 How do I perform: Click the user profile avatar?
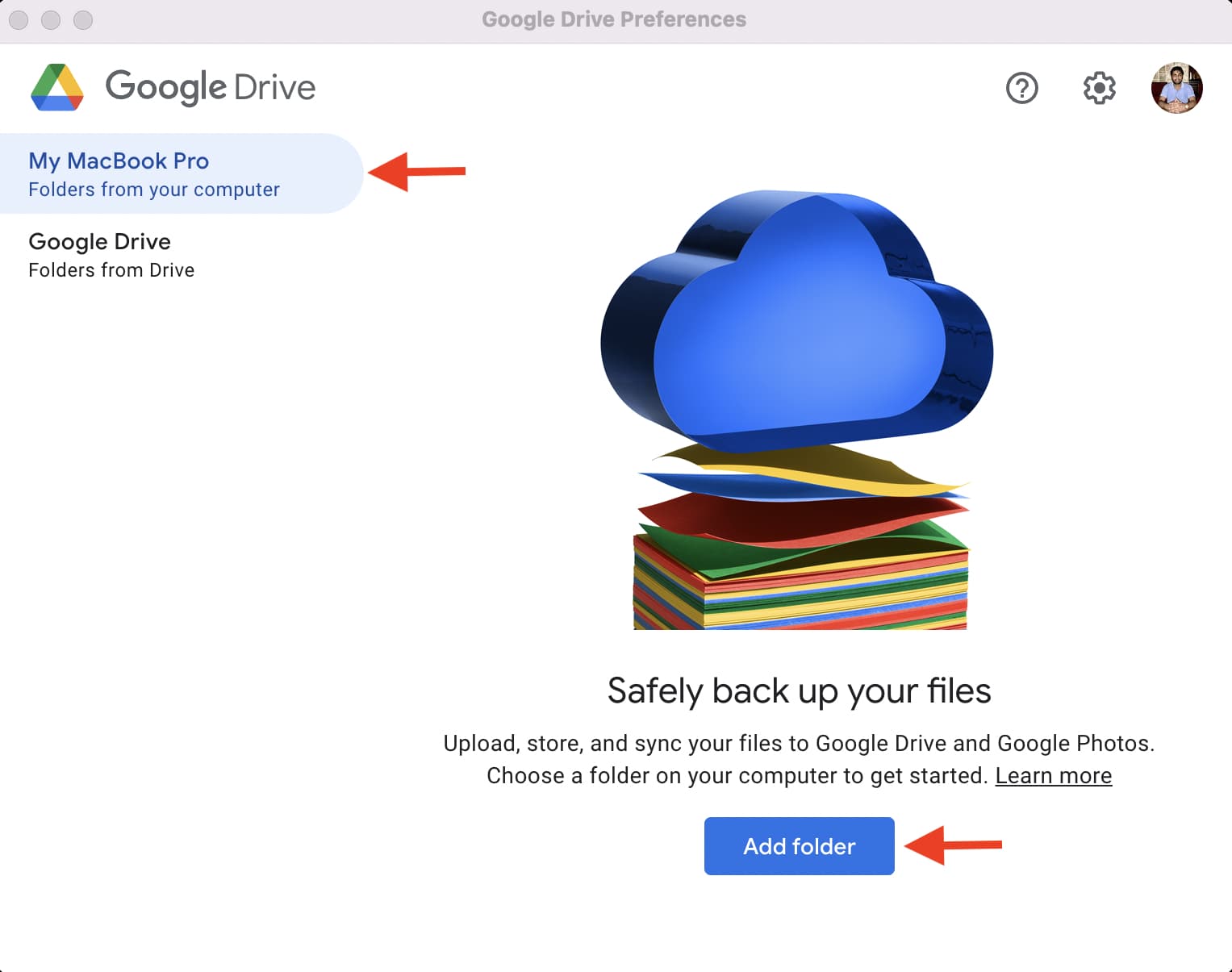[x=1176, y=88]
